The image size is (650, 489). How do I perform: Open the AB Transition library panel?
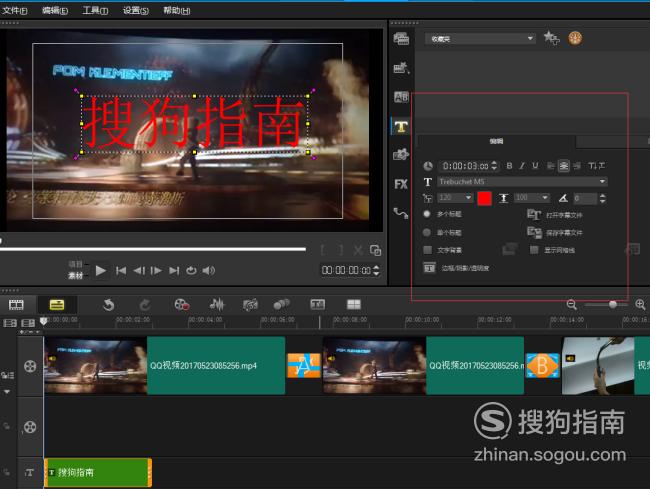click(x=401, y=97)
